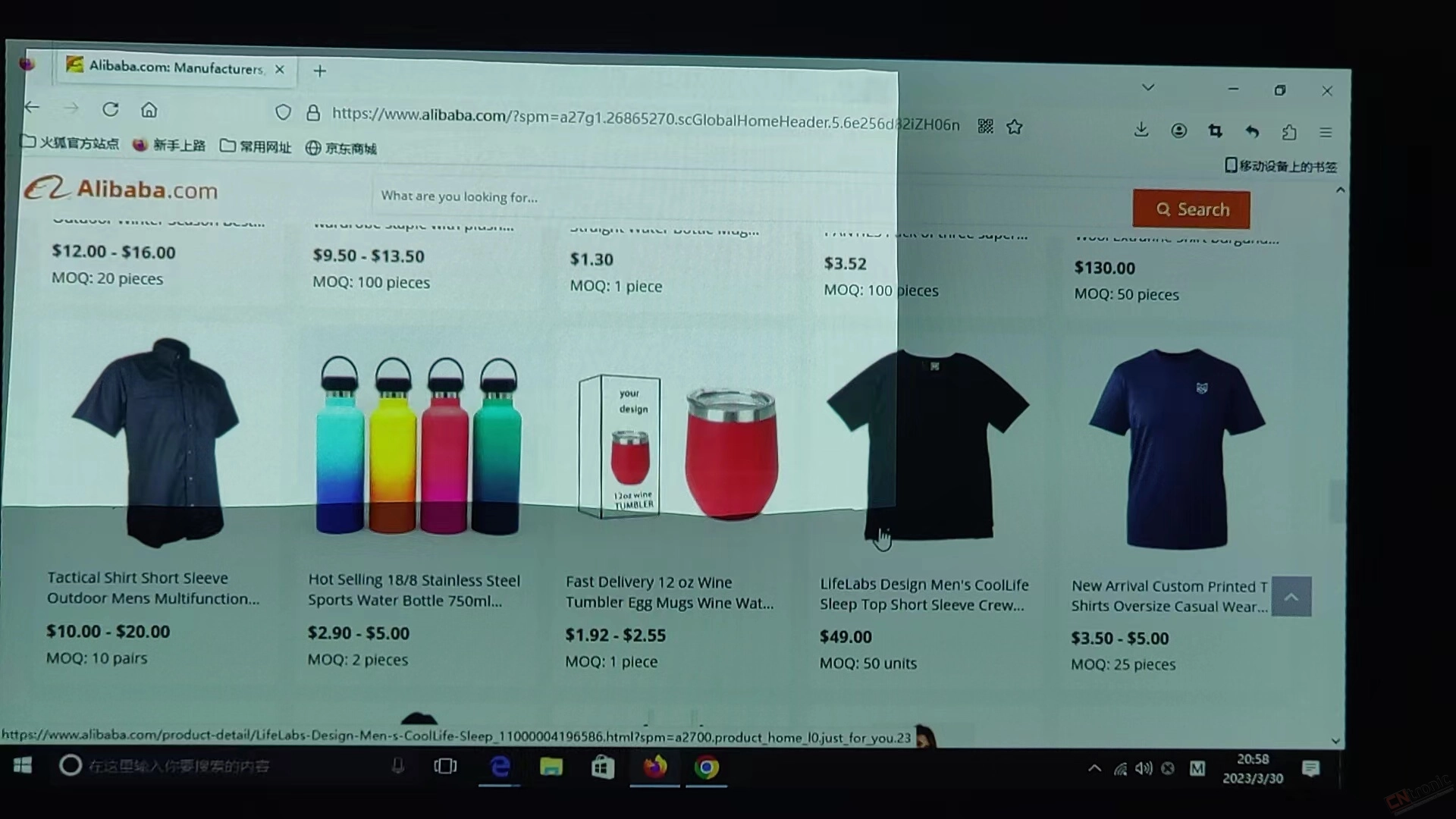Click the taskbar microphone icon
Screen dimensions: 1456x819
click(x=397, y=767)
